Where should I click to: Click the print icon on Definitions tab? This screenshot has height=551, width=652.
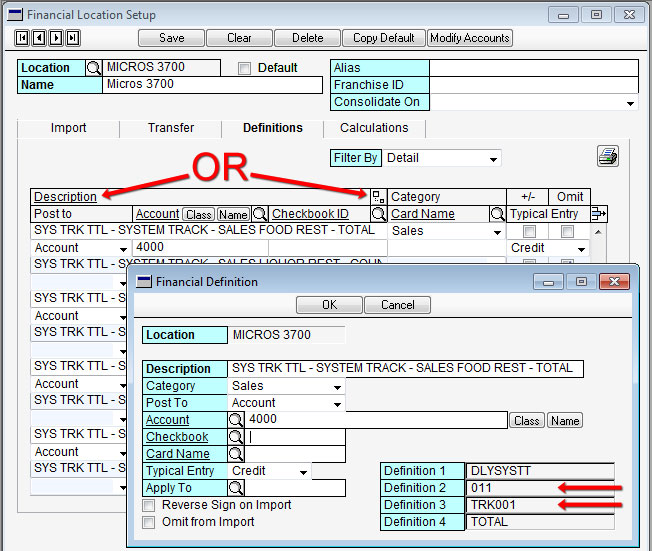(608, 157)
